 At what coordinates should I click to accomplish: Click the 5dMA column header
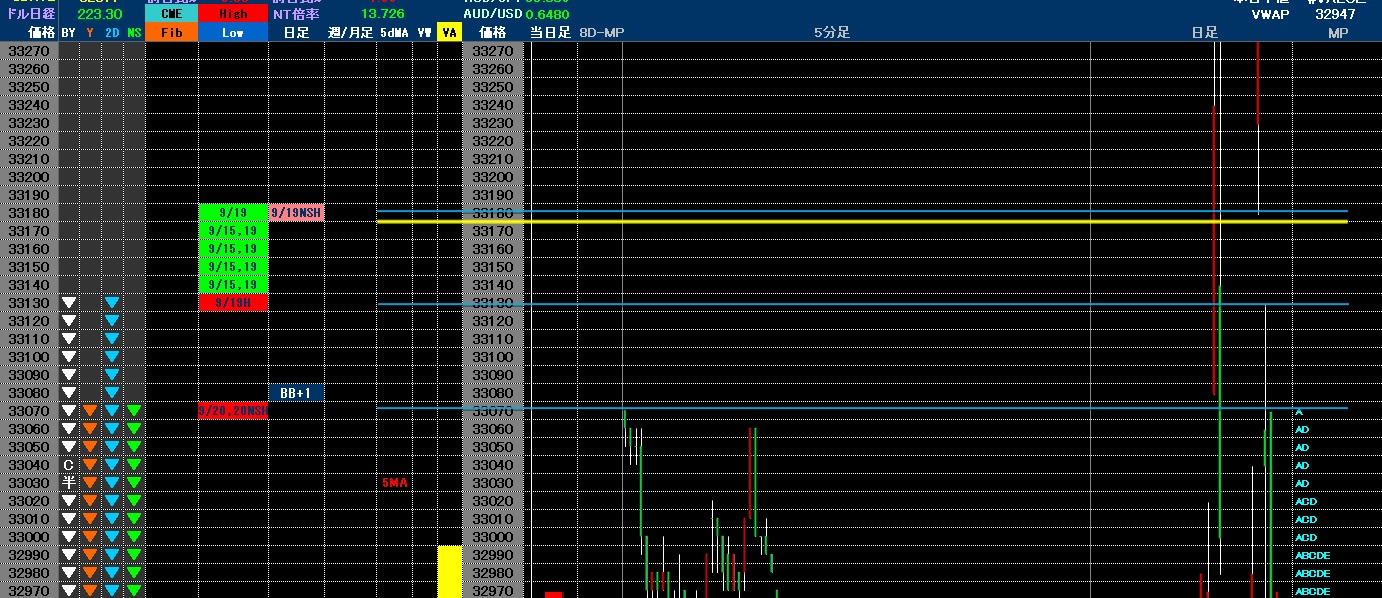[394, 32]
